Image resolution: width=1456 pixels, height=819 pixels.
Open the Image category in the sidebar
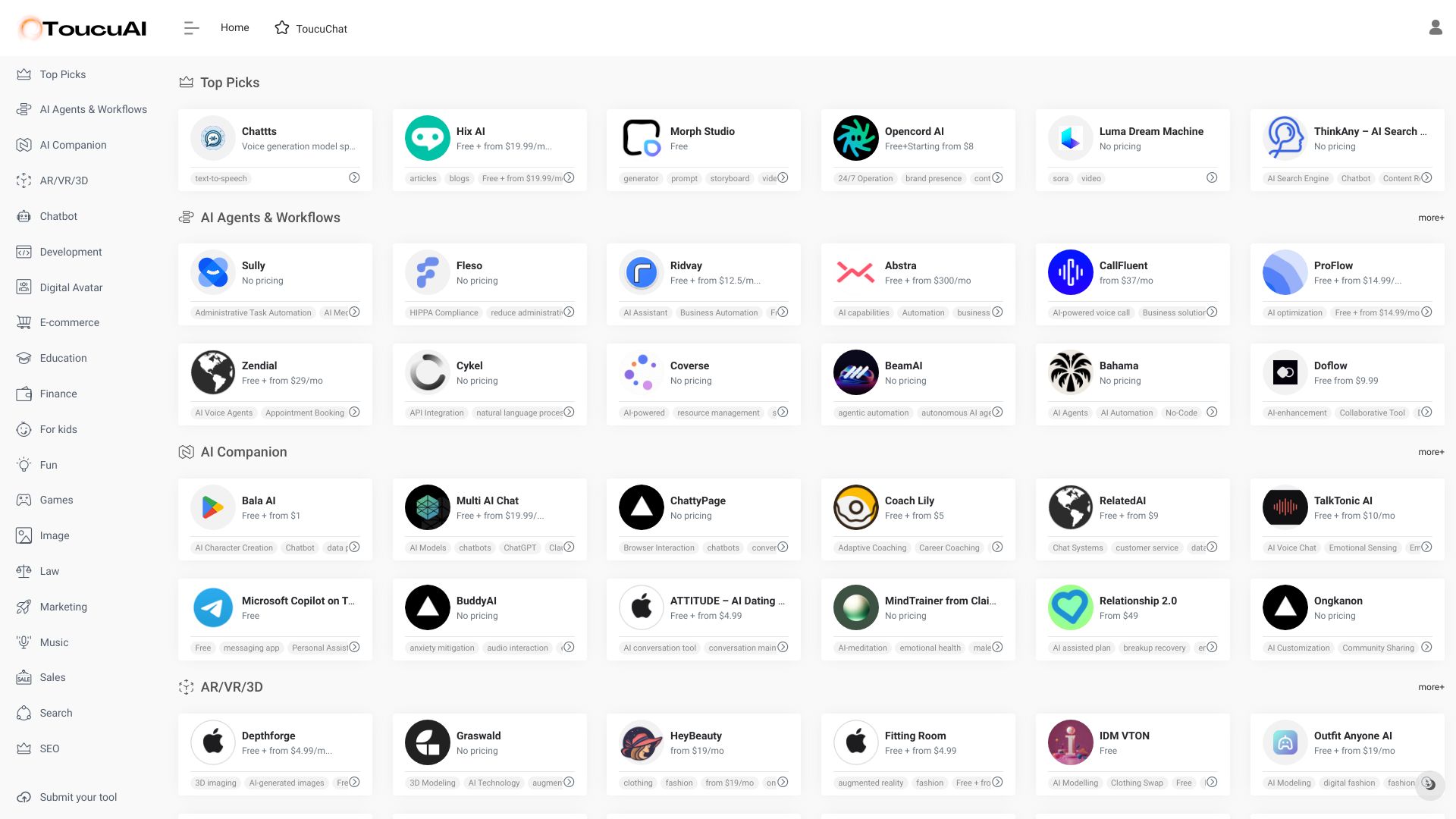click(x=53, y=535)
